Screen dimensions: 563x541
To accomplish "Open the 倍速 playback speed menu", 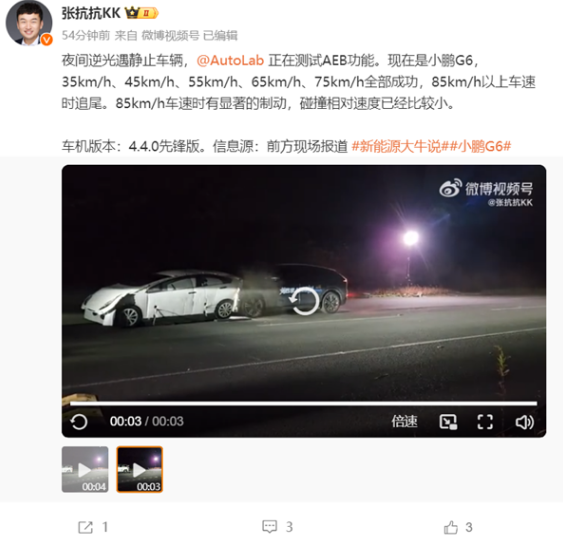I will [x=404, y=421].
